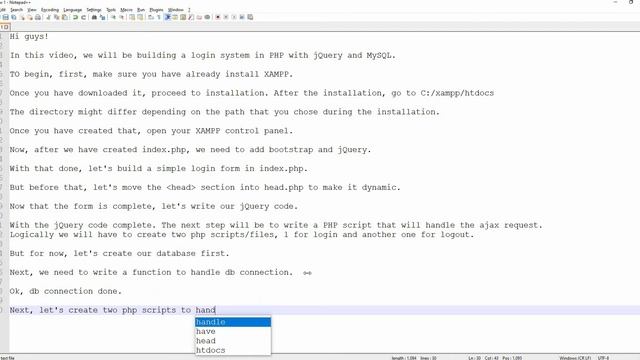Toggle the highlighted Indent Guide icon
This screenshot has width=640, height=360.
pos(167,17)
